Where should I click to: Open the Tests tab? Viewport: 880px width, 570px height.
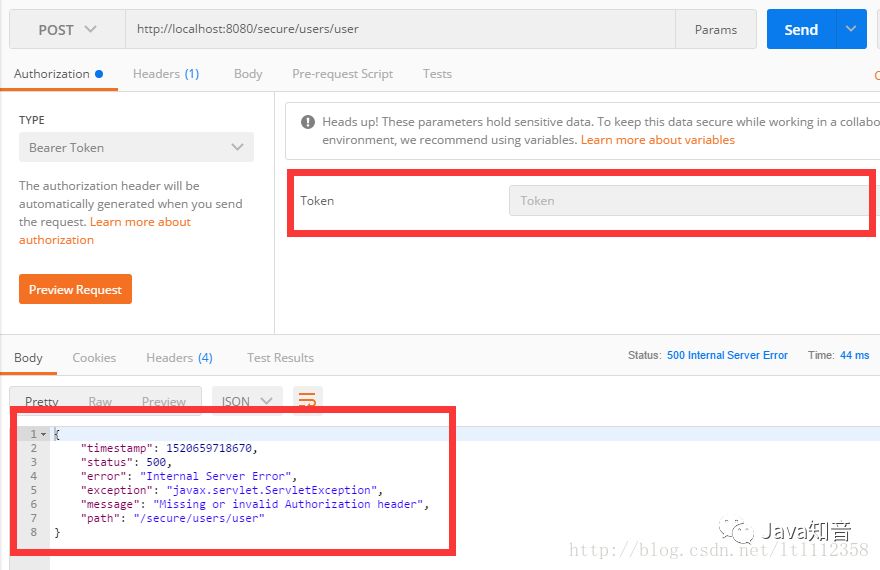point(437,74)
